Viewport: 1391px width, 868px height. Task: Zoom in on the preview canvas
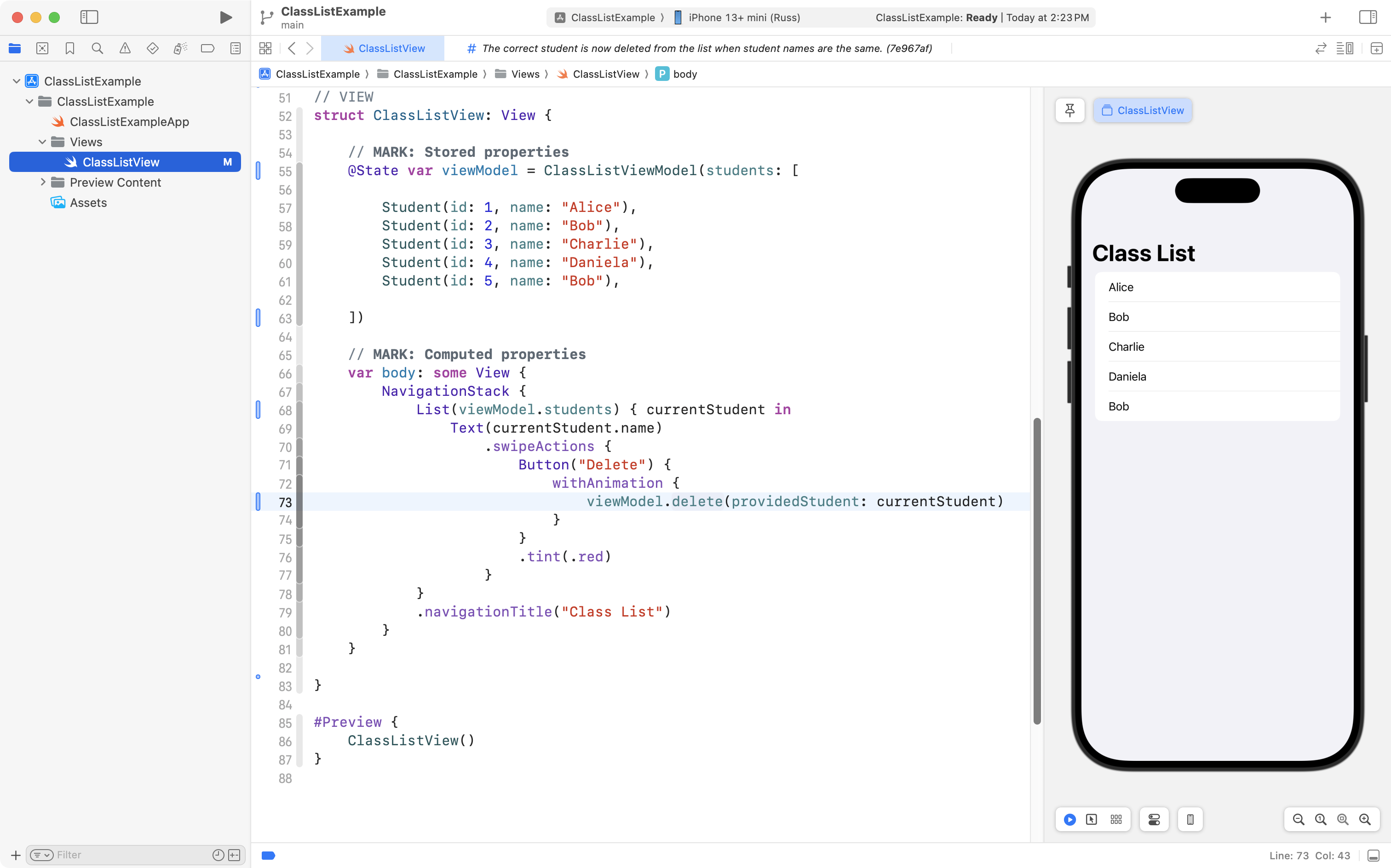pyautogui.click(x=1365, y=819)
